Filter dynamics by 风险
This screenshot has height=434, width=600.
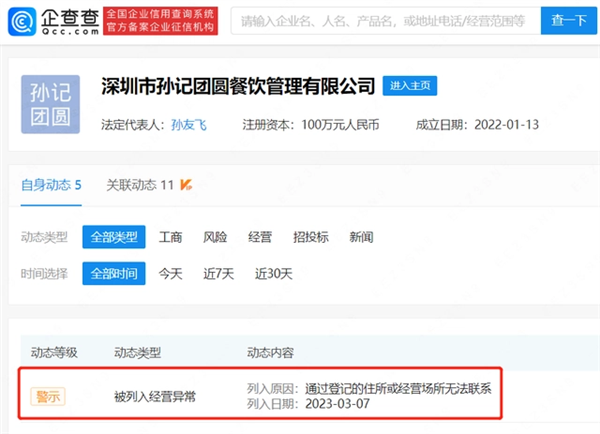(215, 237)
